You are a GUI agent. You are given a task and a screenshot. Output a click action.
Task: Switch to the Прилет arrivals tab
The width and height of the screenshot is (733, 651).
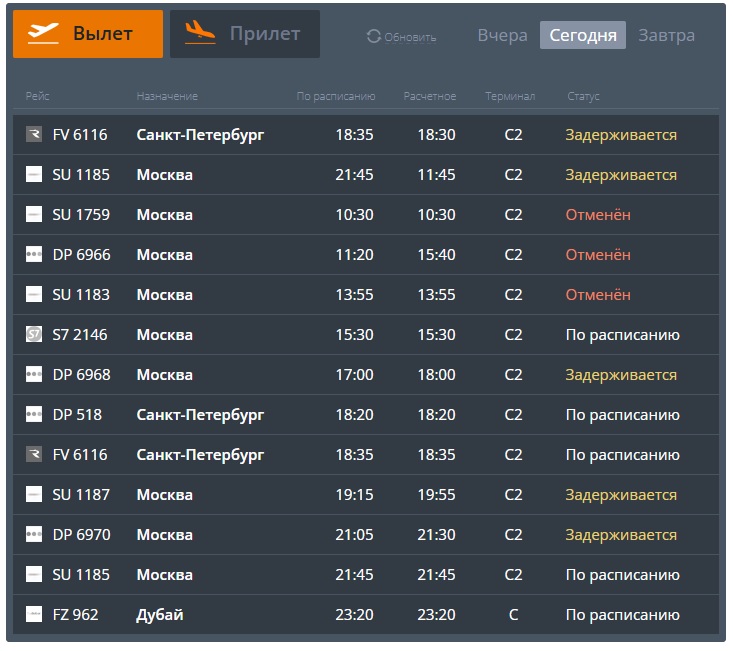click(245, 34)
